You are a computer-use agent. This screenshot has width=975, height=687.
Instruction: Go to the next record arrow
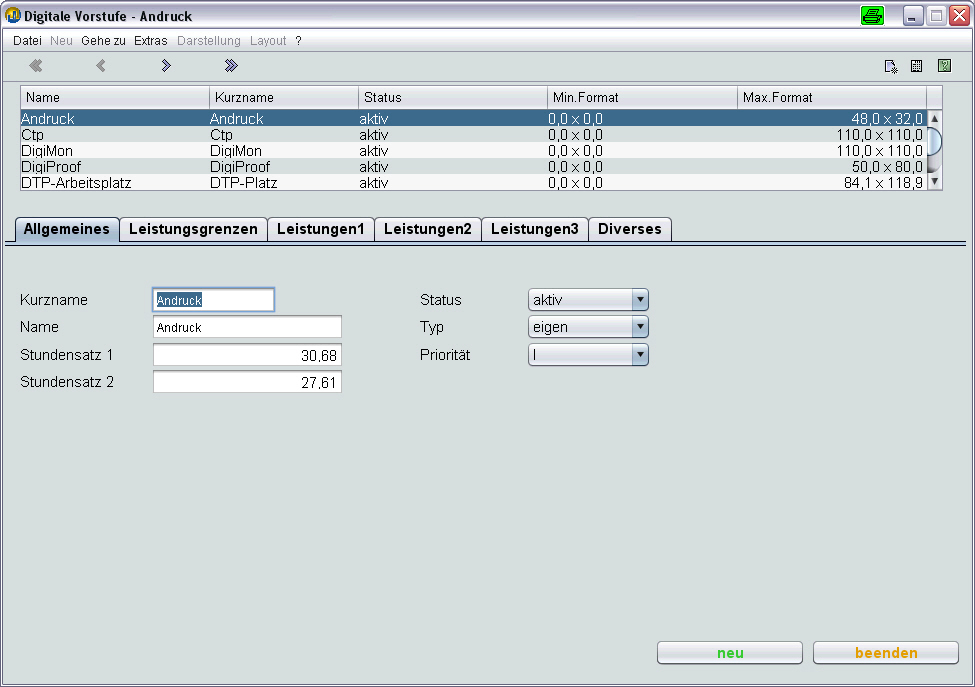tap(166, 65)
